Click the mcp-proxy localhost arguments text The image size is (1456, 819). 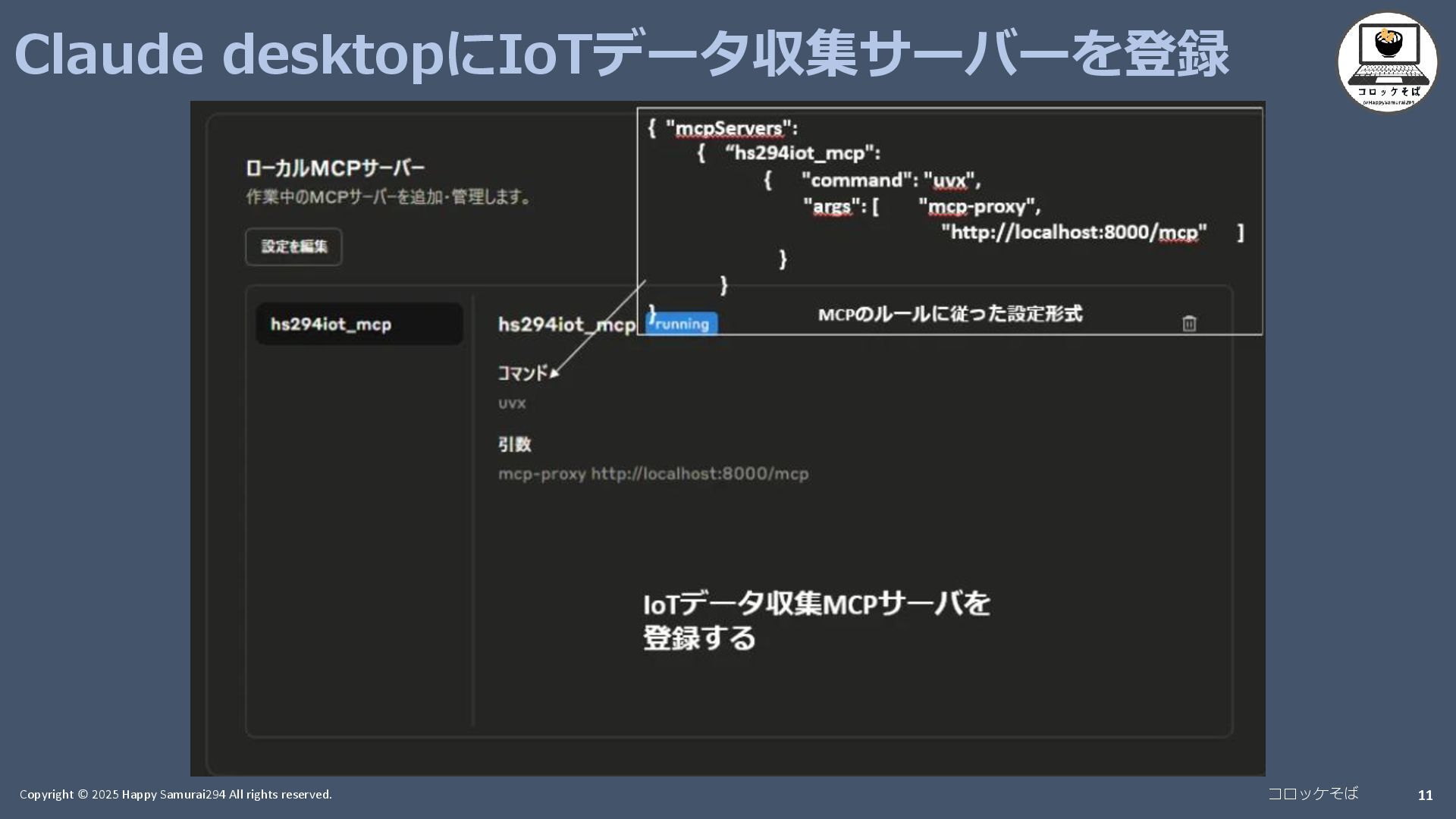[x=653, y=474]
